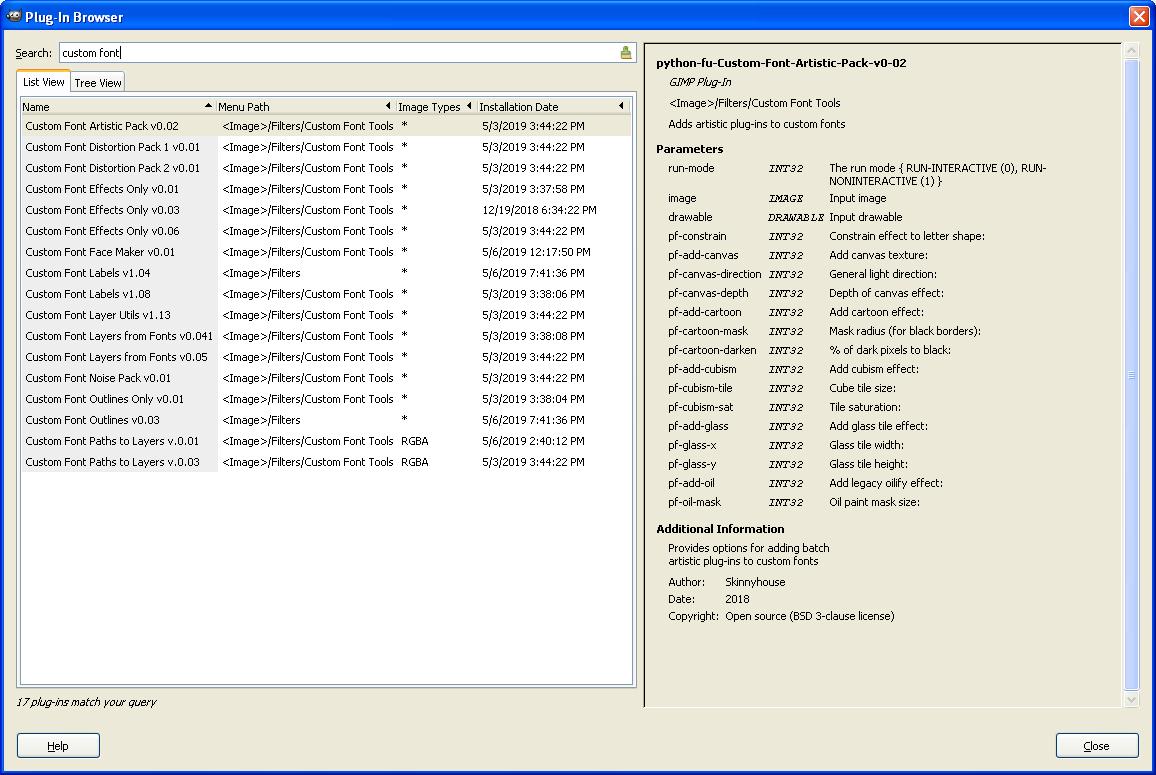Viewport: 1156px width, 775px height.
Task: Click the Additional Information heading
Action: coord(720,529)
